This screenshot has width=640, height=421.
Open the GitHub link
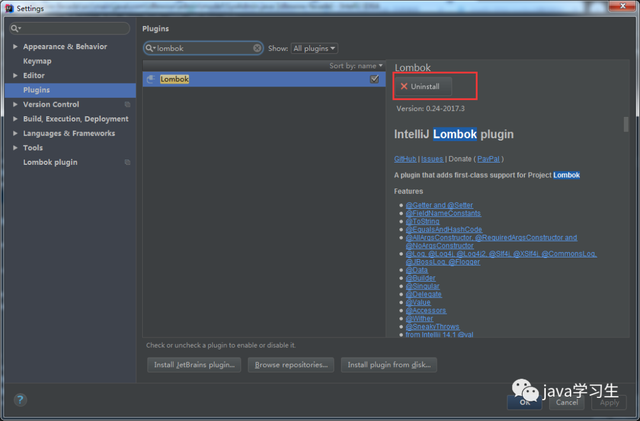pos(405,159)
